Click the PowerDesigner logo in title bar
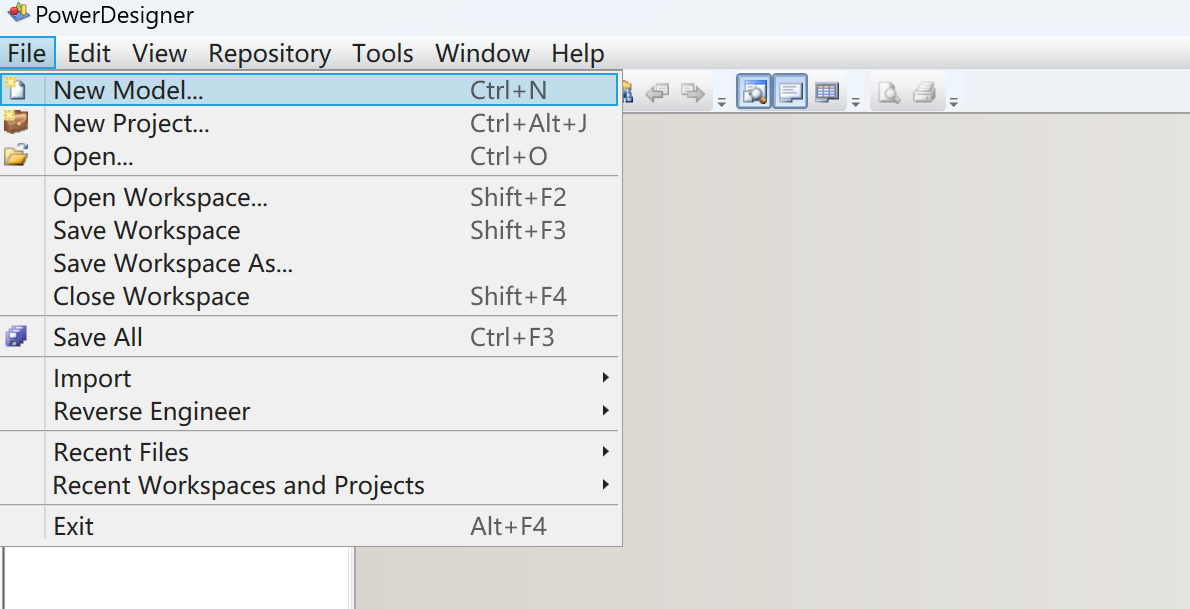 point(17,15)
